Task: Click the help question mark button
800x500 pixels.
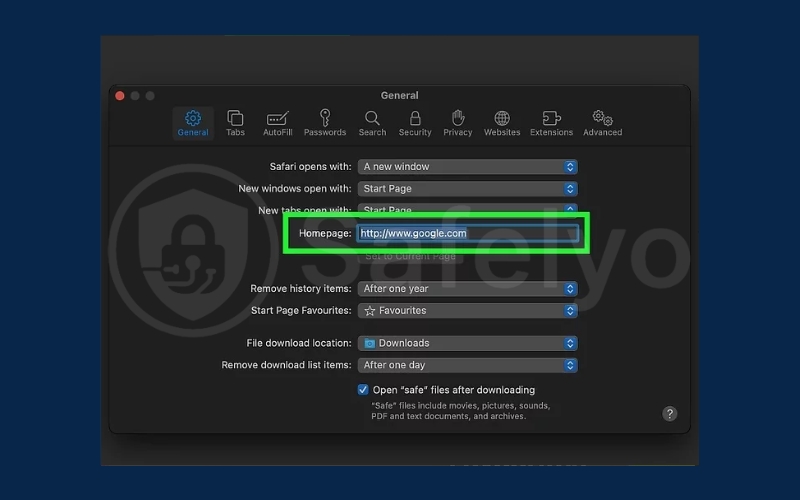Action: (670, 414)
